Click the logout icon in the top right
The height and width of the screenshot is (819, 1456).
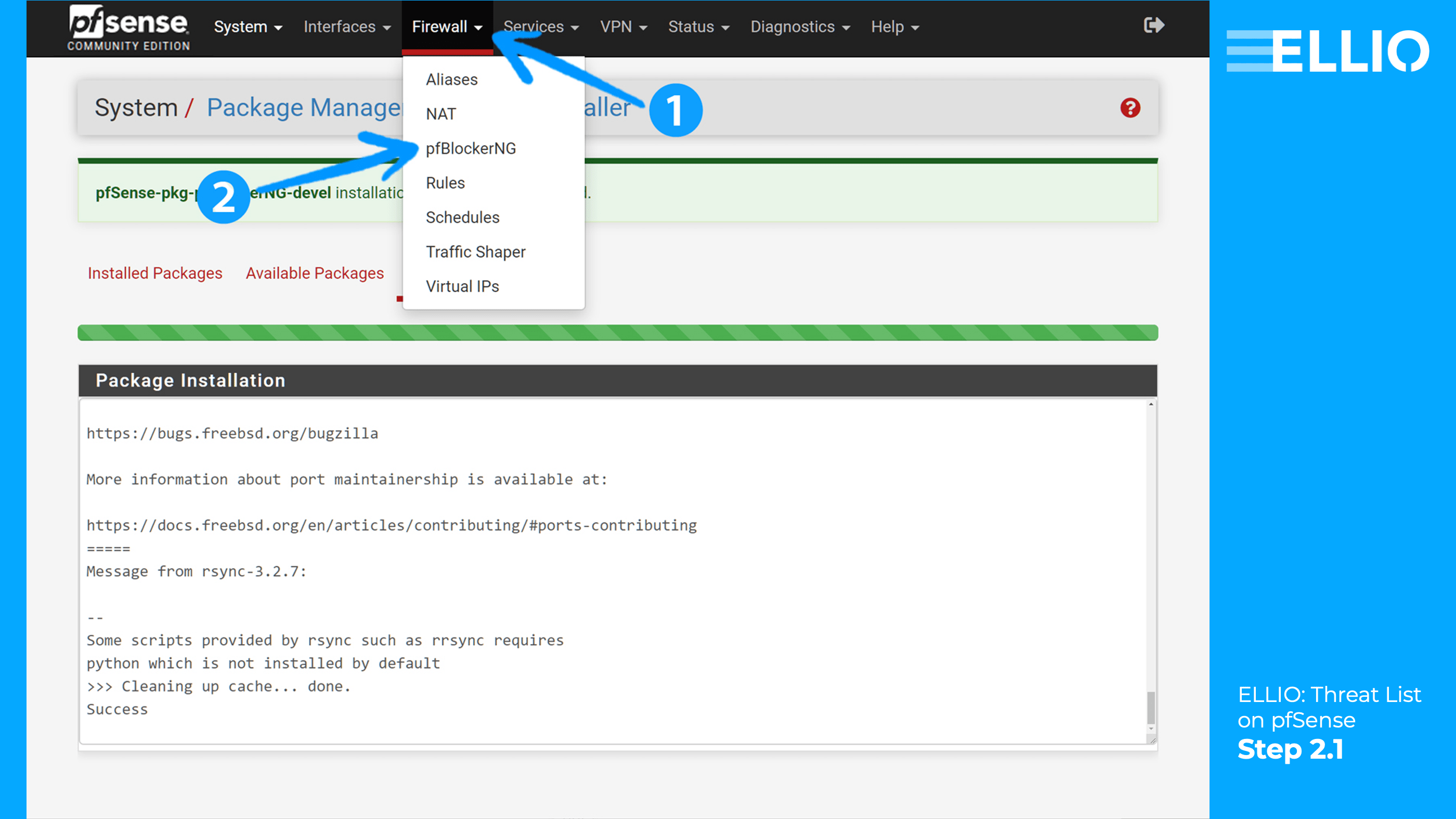[x=1153, y=25]
